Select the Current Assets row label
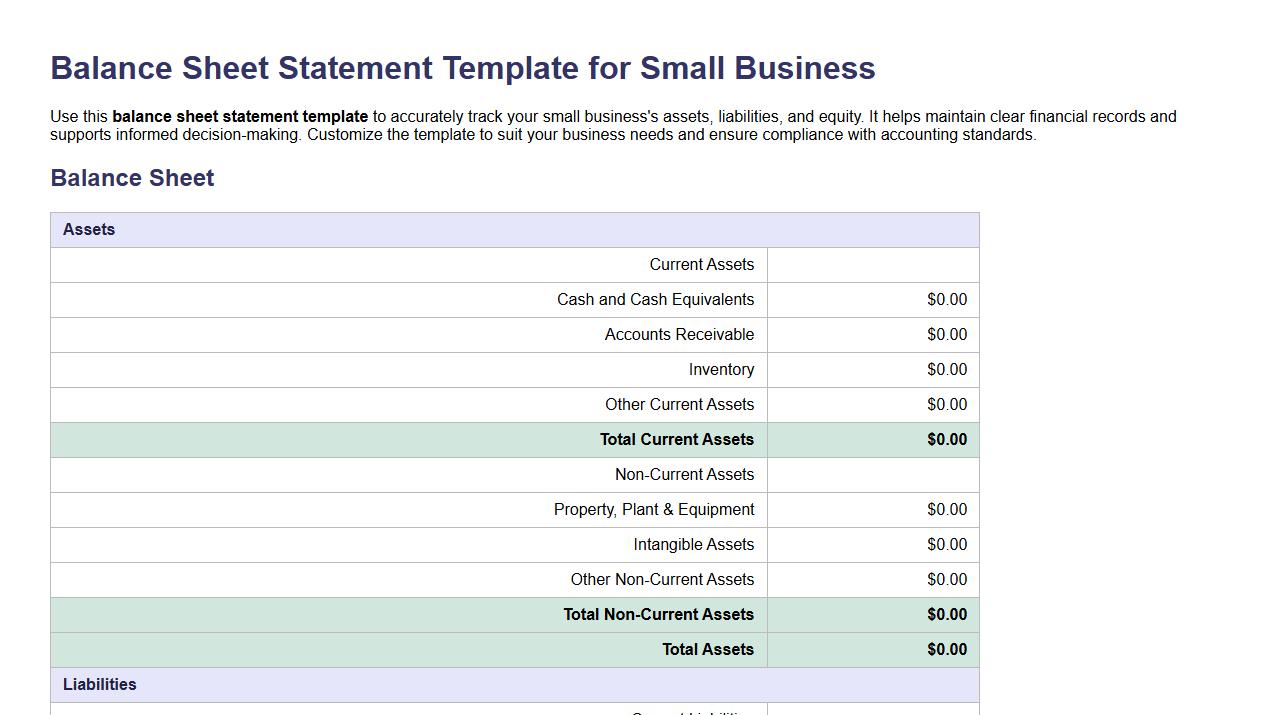The width and height of the screenshot is (1263, 715). [702, 264]
